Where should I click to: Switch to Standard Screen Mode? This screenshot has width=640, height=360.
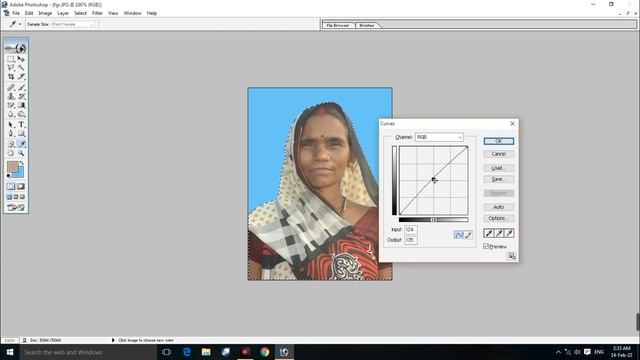(9, 197)
